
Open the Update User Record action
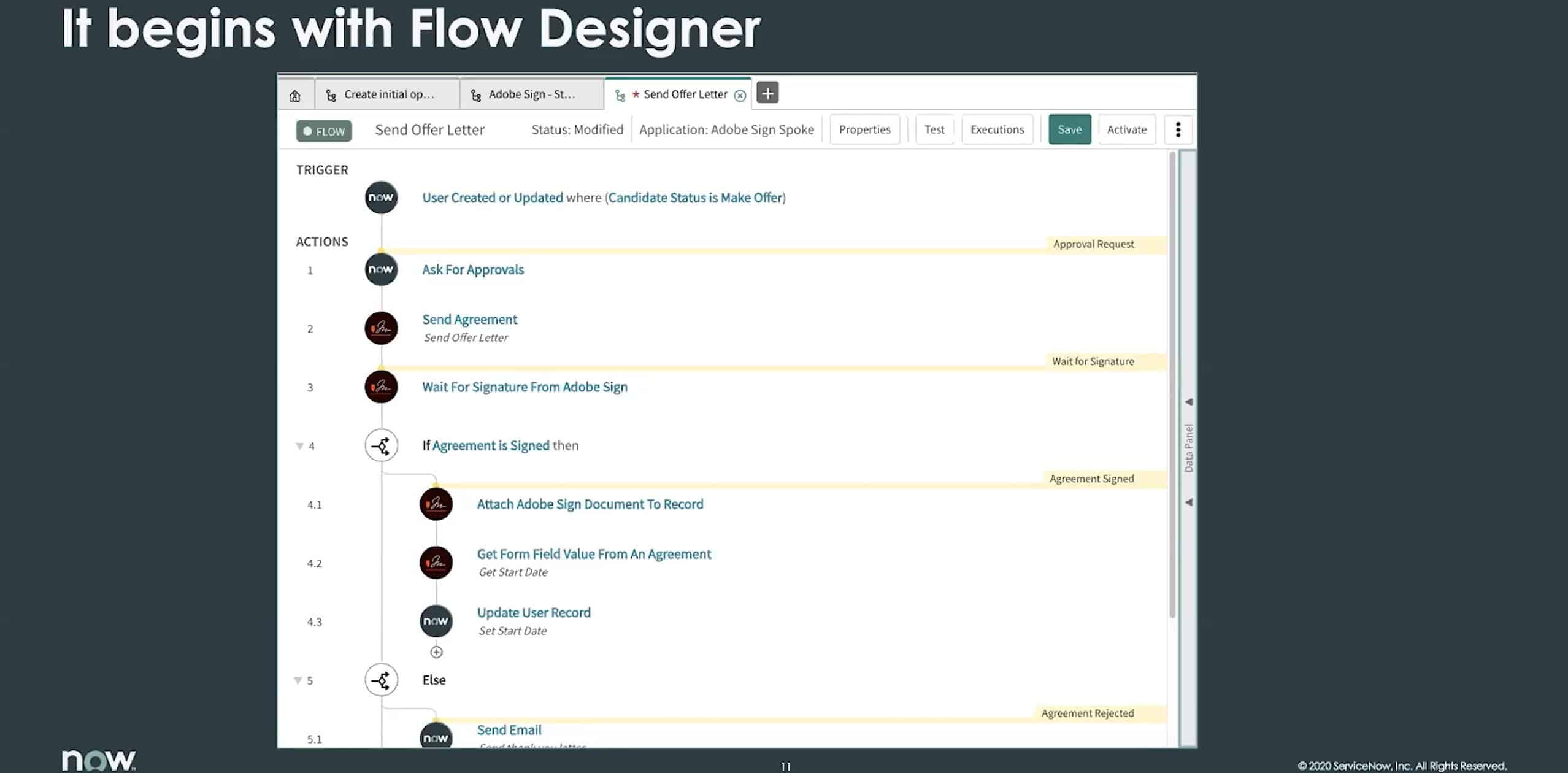(x=534, y=612)
